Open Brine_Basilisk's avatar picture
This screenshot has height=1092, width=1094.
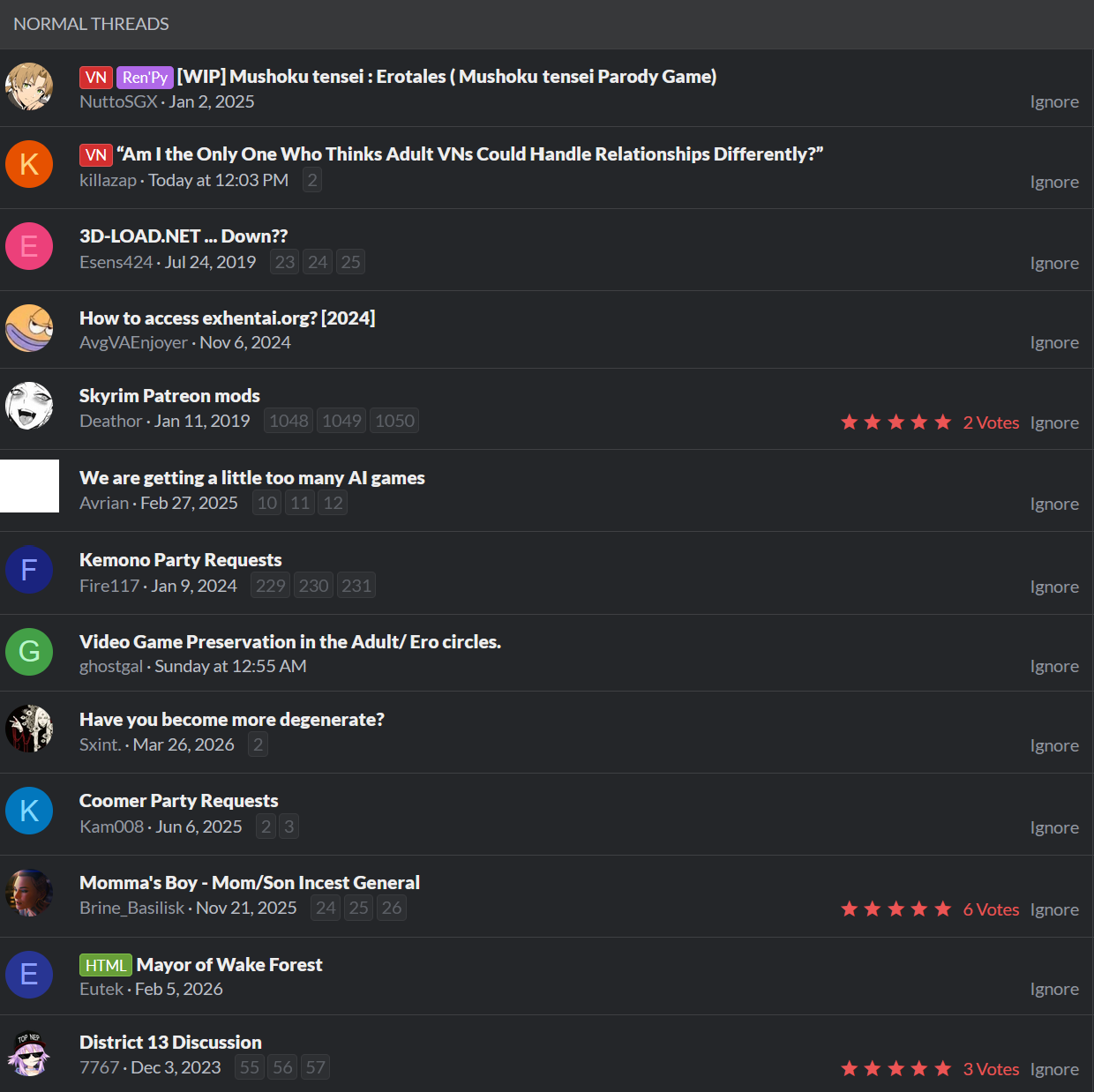[29, 893]
